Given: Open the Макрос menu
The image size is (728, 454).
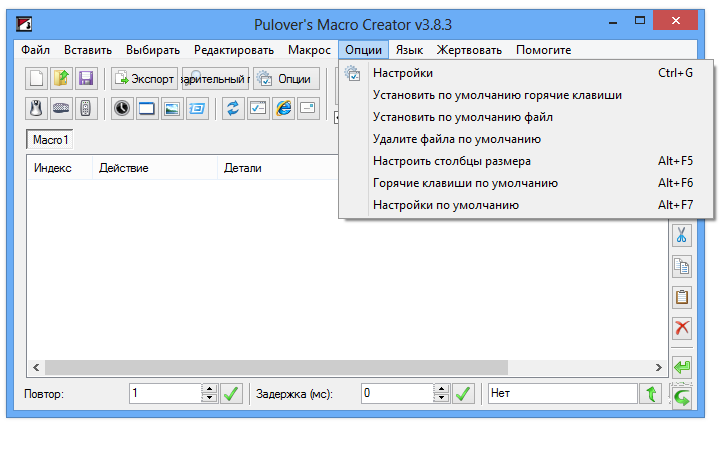Looking at the screenshot, I should point(309,50).
